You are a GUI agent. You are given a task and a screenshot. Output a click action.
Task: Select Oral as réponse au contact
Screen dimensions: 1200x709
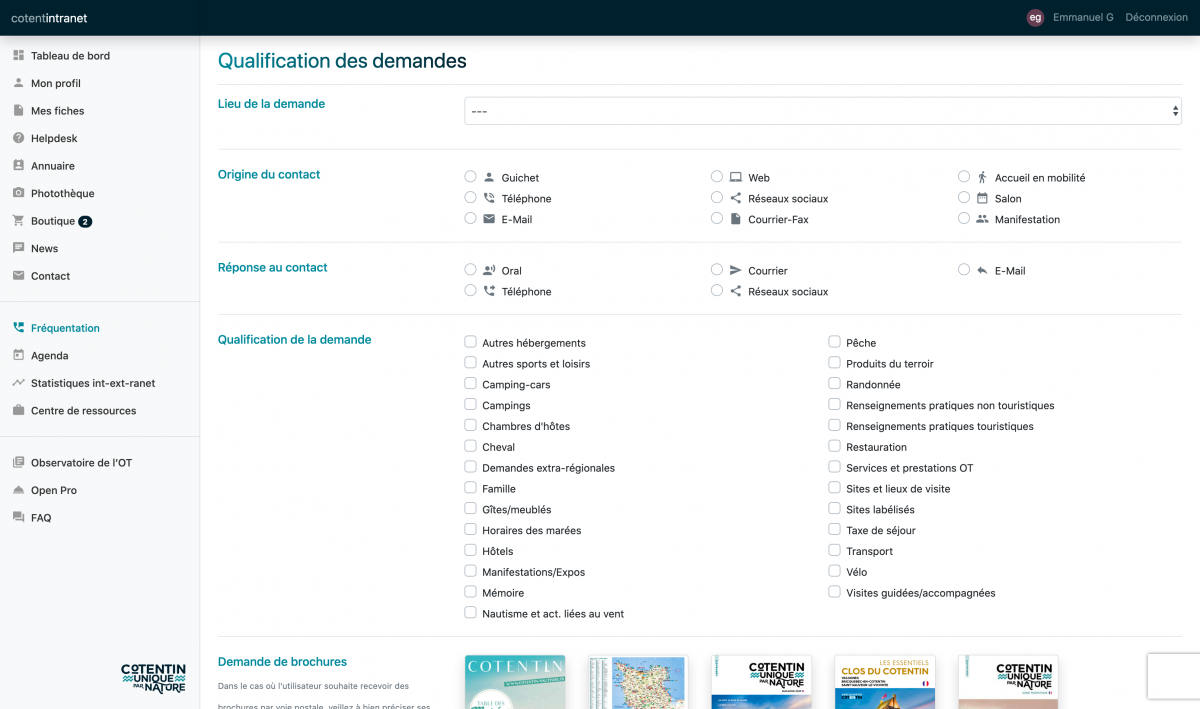tap(471, 270)
